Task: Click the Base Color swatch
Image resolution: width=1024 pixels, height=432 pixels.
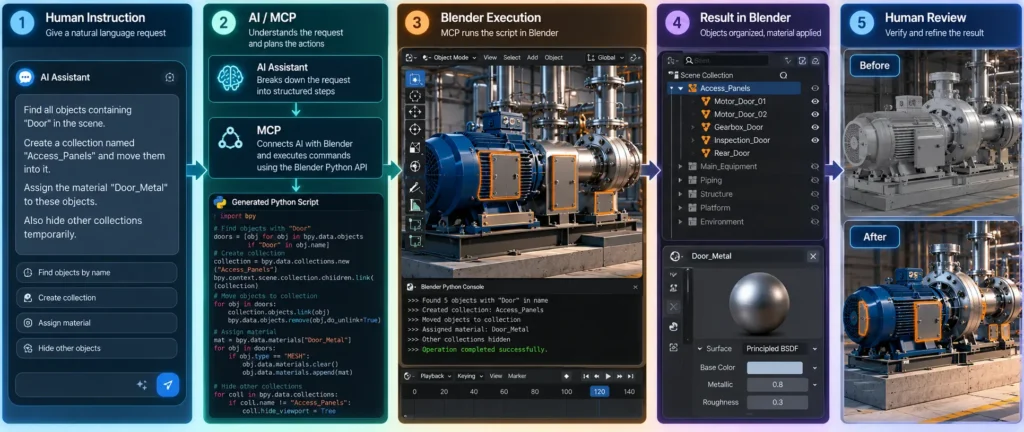Action: tap(775, 368)
